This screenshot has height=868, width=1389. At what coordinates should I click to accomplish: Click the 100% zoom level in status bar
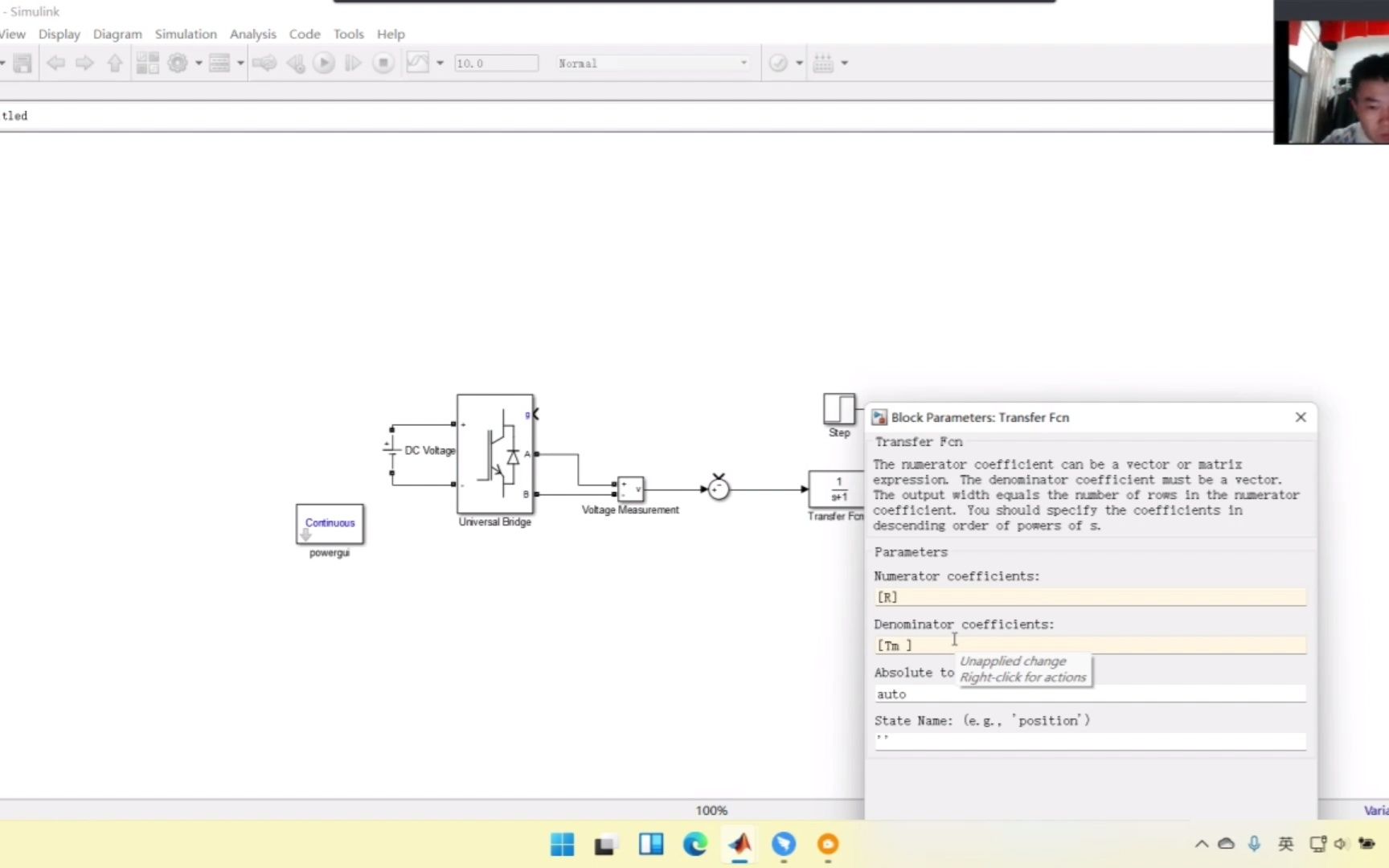click(711, 810)
